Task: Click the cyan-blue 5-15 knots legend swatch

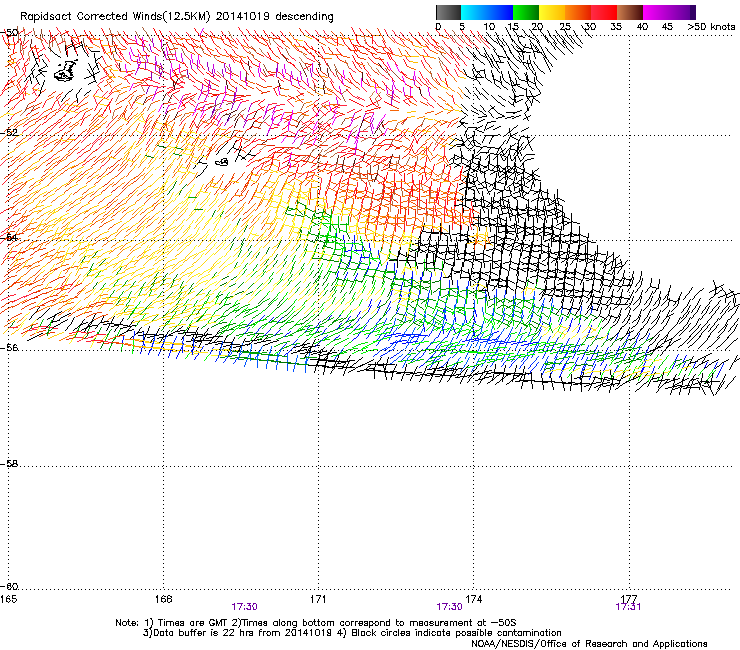Action: (x=487, y=12)
